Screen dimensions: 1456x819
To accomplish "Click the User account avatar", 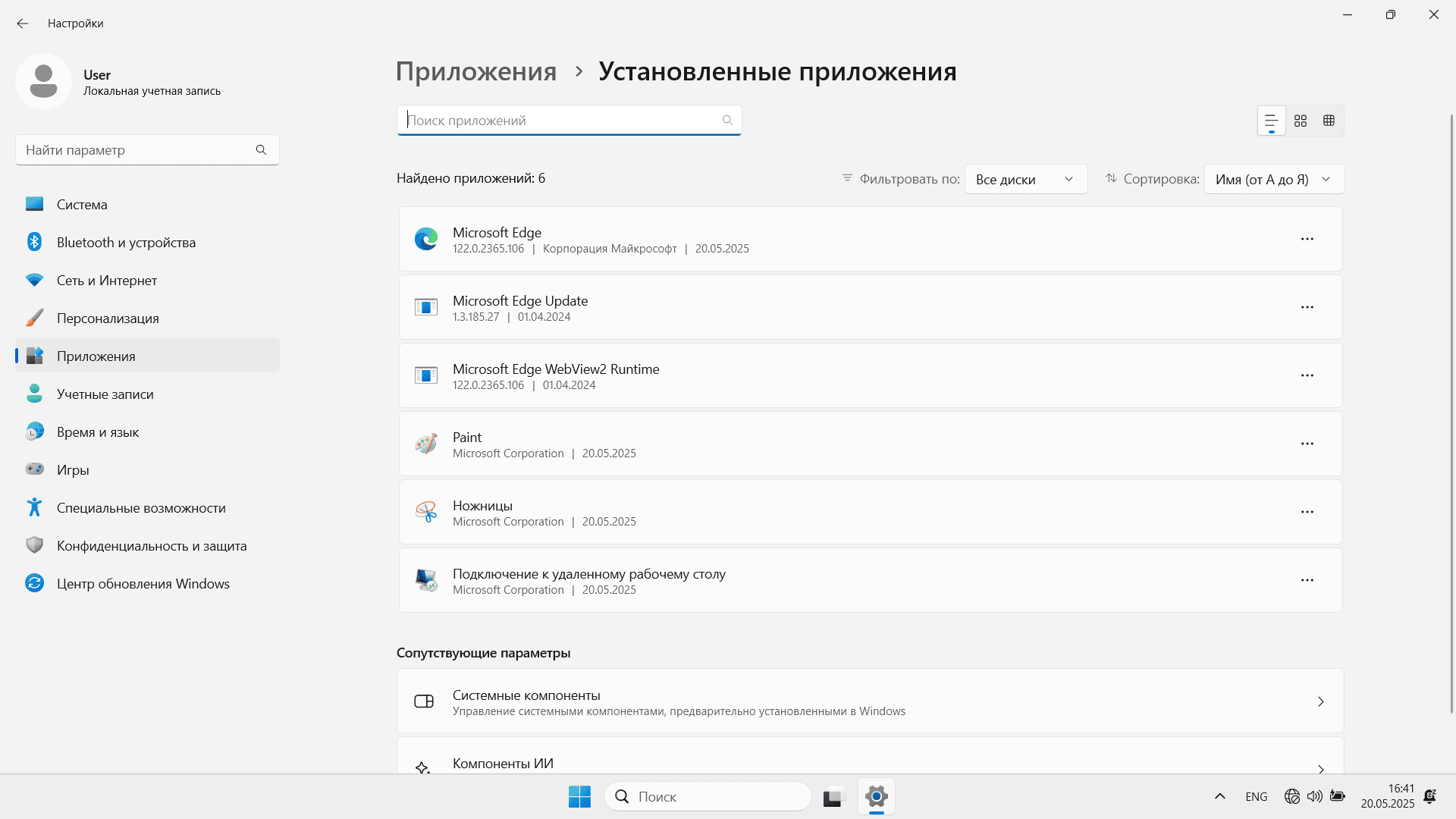I will tap(43, 81).
